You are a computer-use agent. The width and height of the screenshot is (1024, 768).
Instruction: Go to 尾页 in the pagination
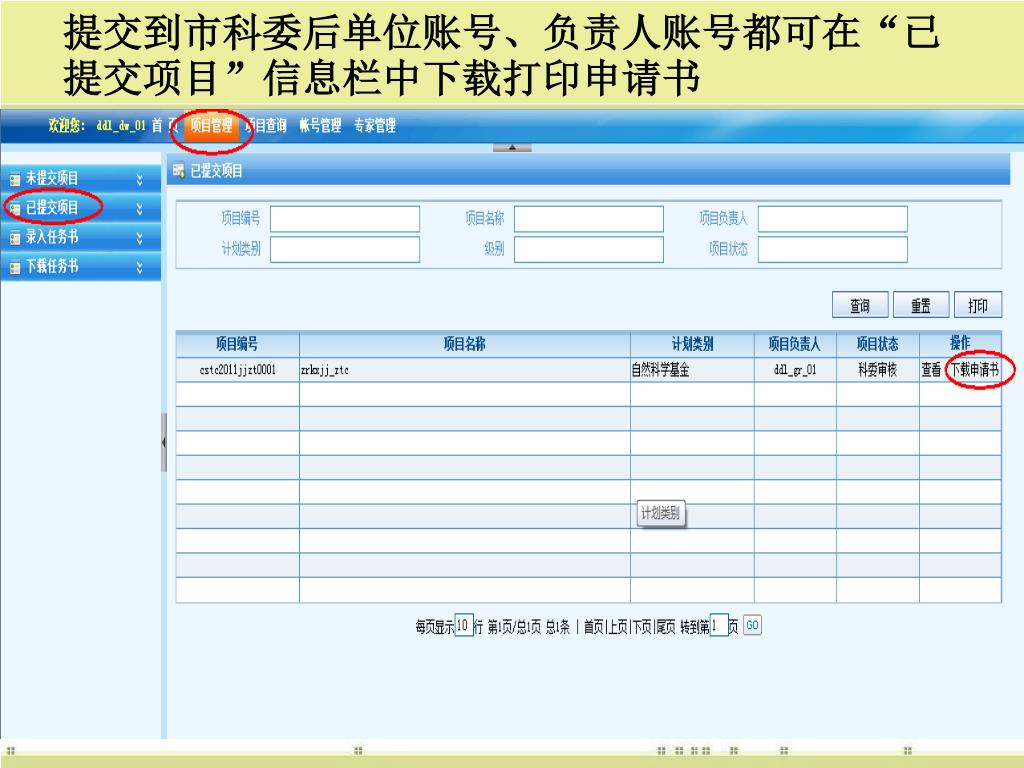pos(665,627)
